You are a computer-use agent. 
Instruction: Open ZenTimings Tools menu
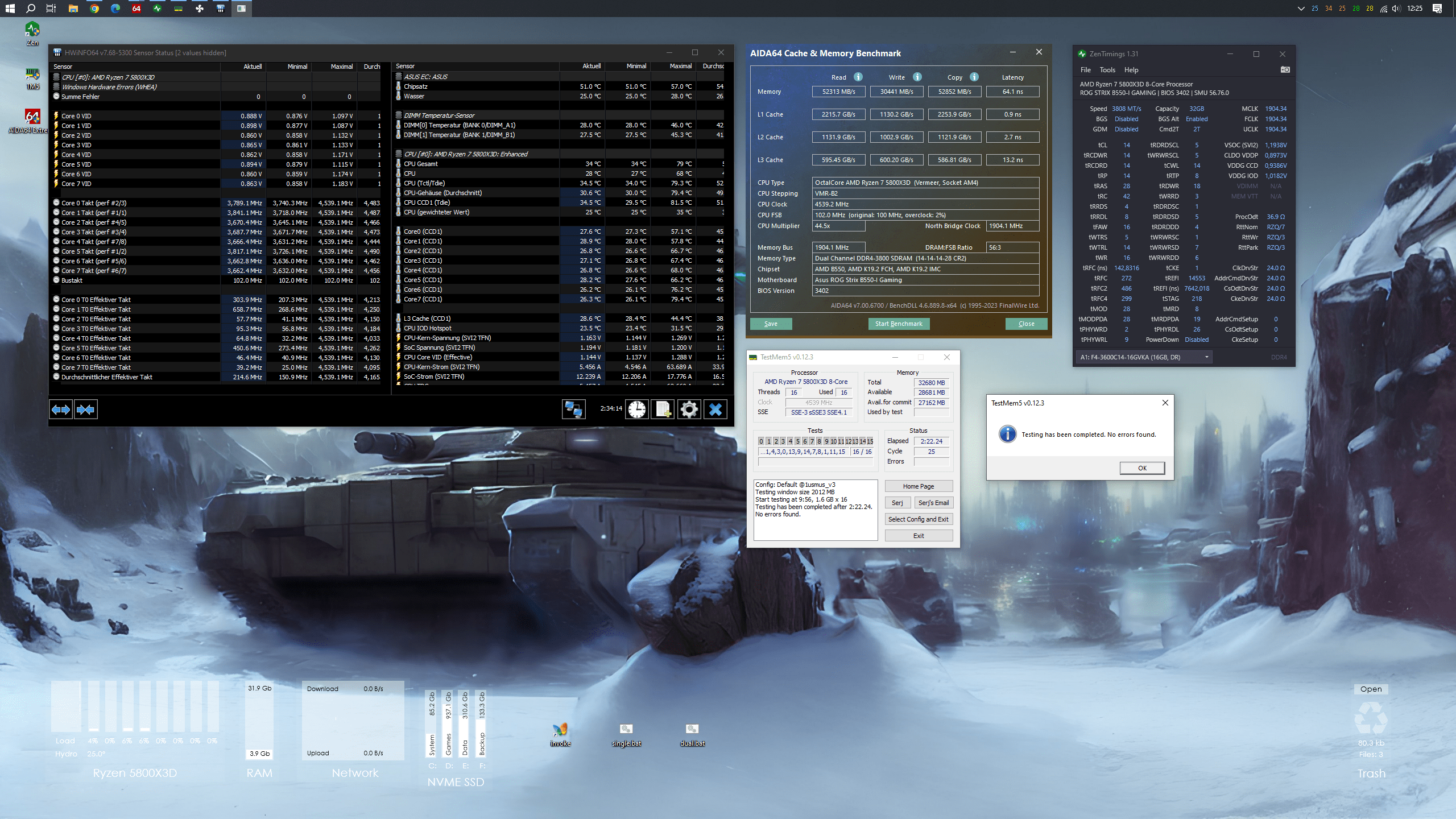[1107, 70]
